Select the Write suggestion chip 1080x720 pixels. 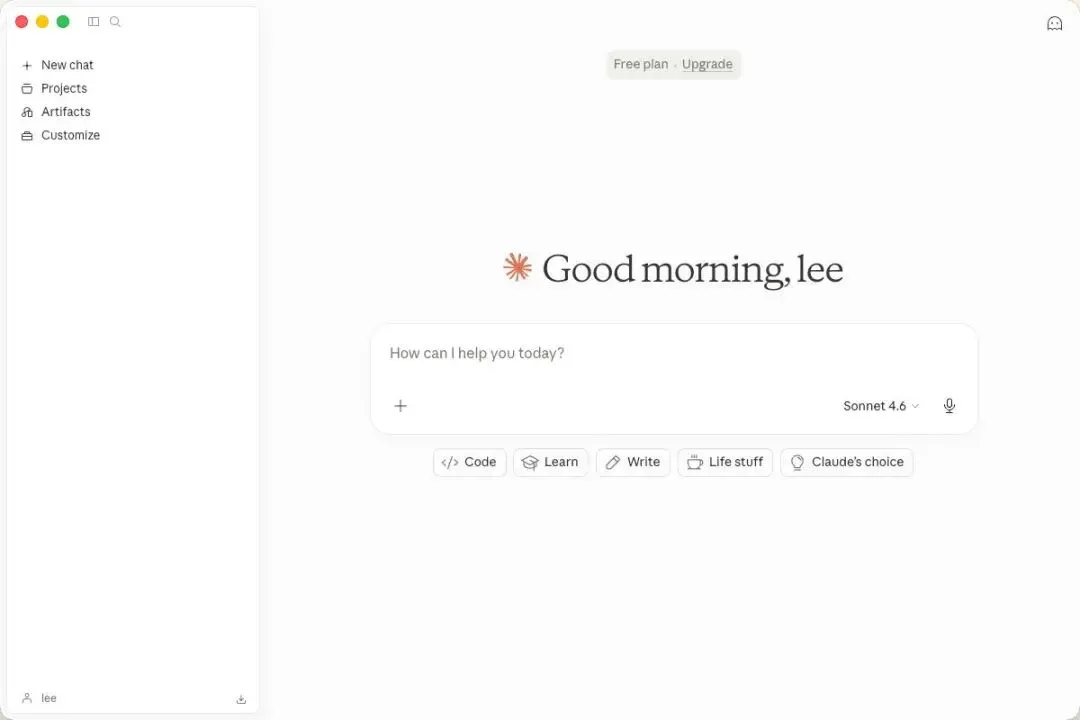[633, 462]
